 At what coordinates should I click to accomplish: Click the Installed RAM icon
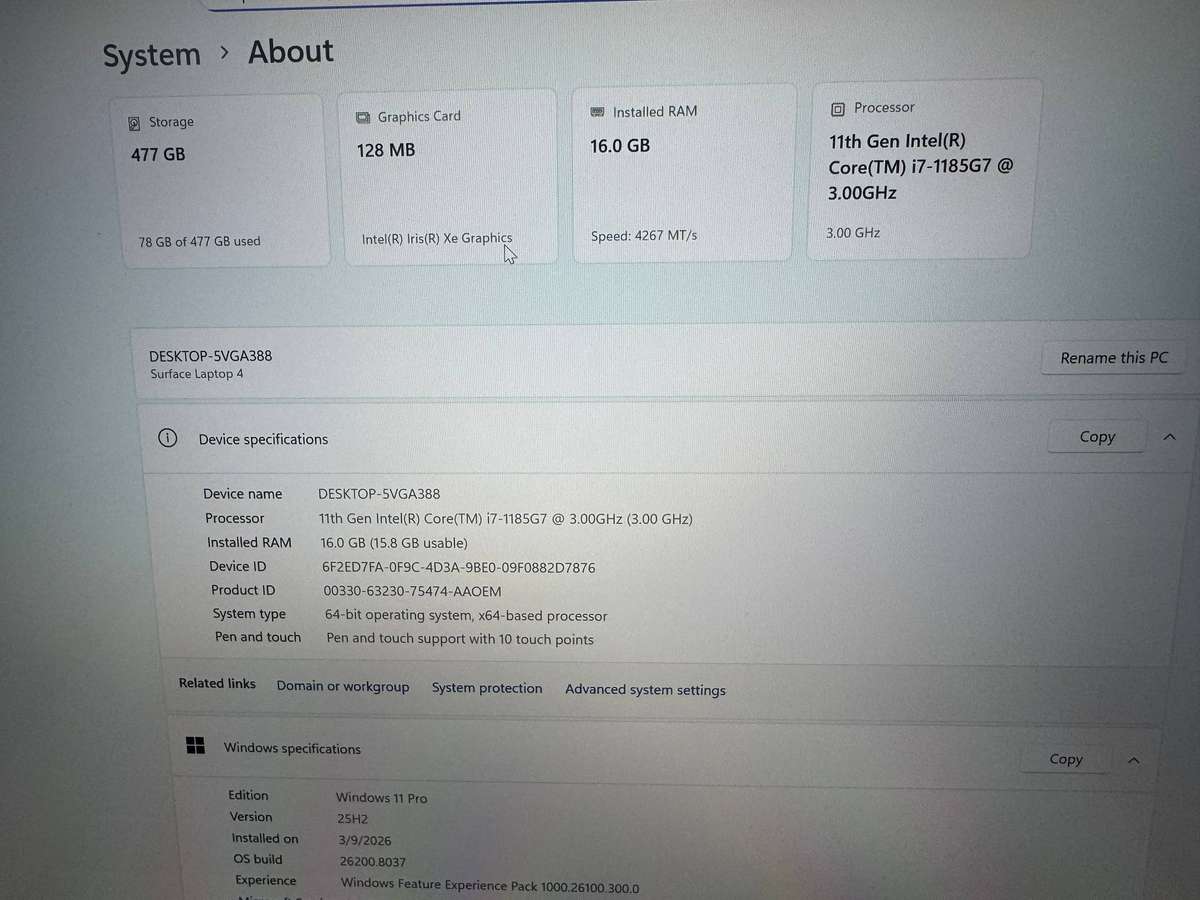pyautogui.click(x=598, y=112)
